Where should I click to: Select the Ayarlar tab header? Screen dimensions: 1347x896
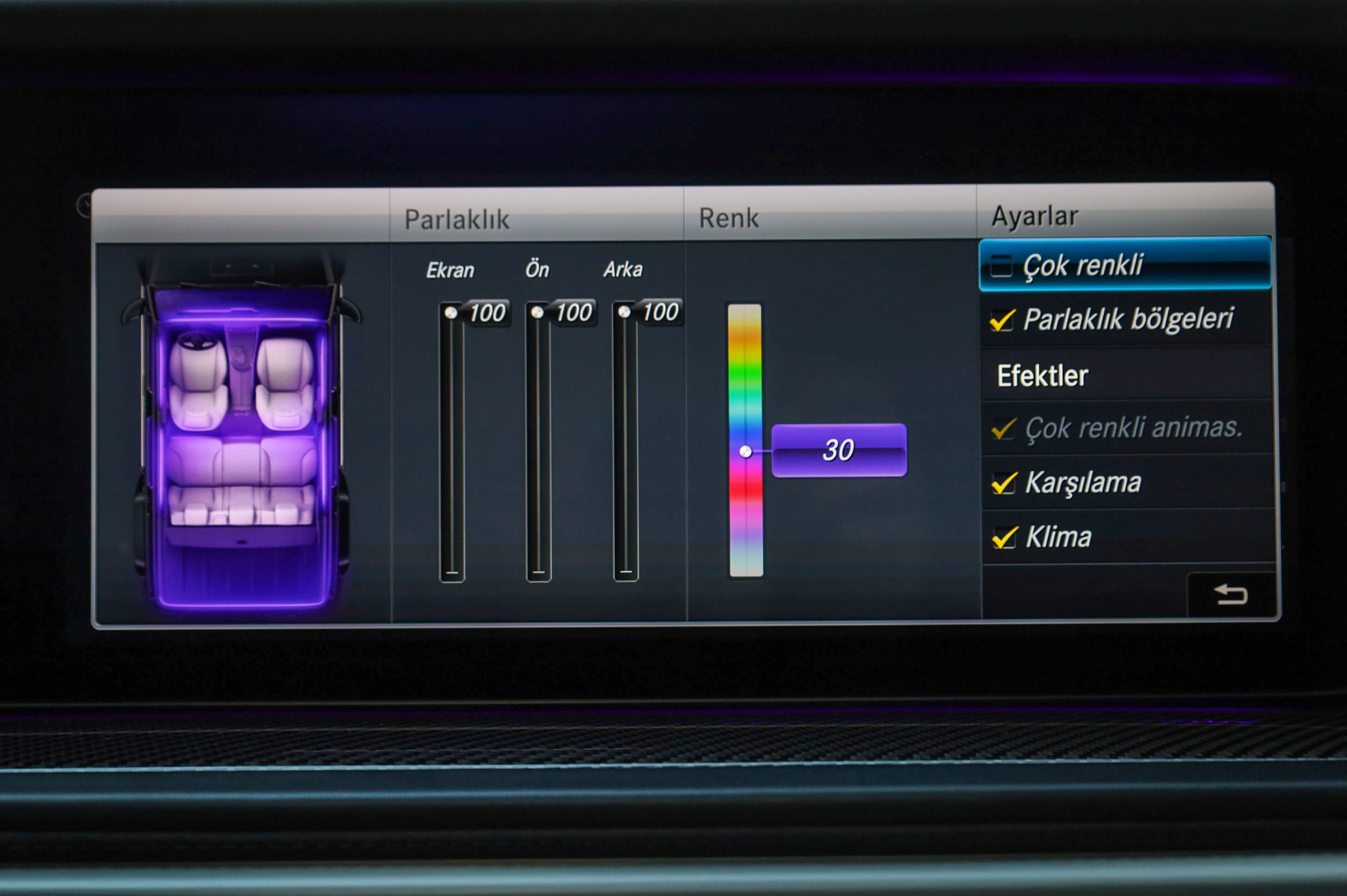(1034, 216)
